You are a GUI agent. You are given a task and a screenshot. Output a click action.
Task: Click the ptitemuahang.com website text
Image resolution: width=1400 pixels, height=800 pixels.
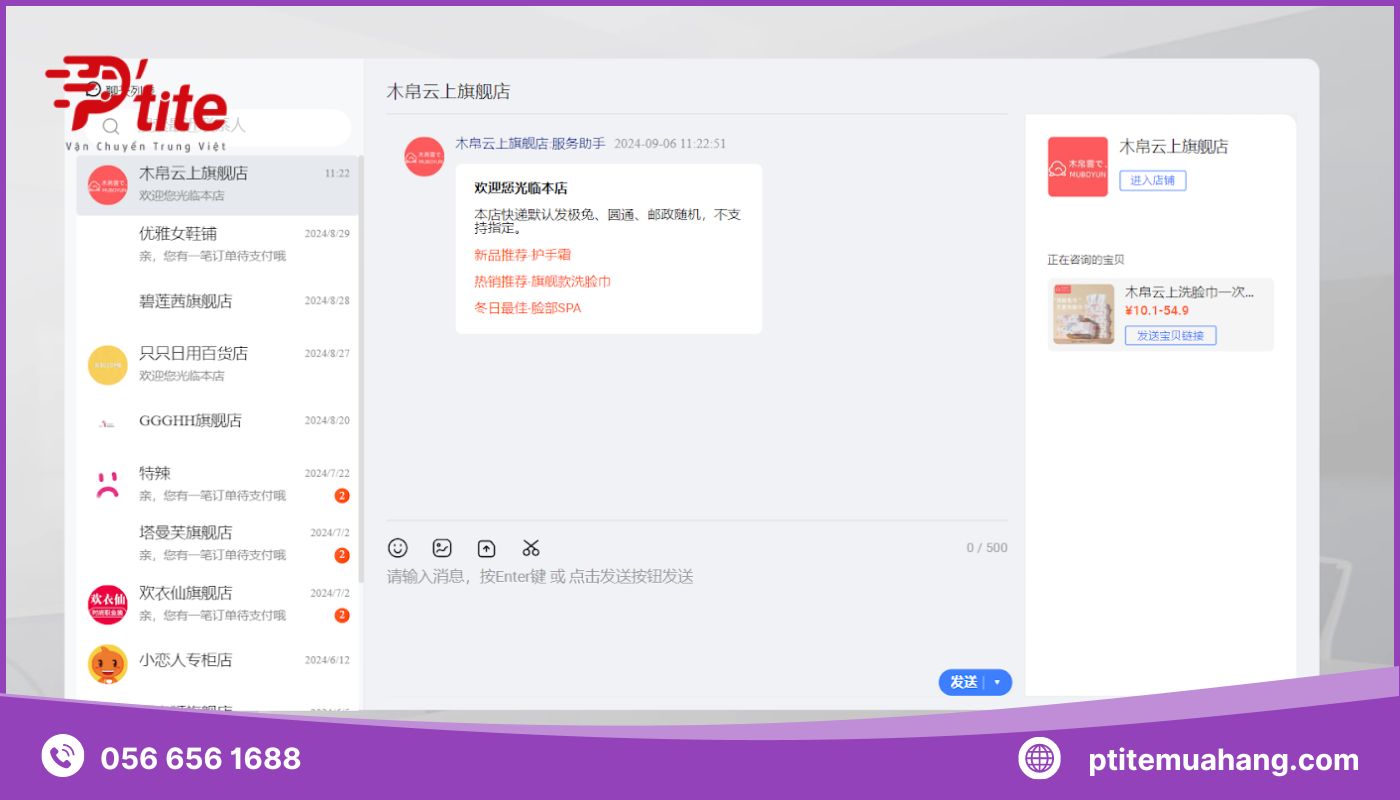click(x=1224, y=760)
